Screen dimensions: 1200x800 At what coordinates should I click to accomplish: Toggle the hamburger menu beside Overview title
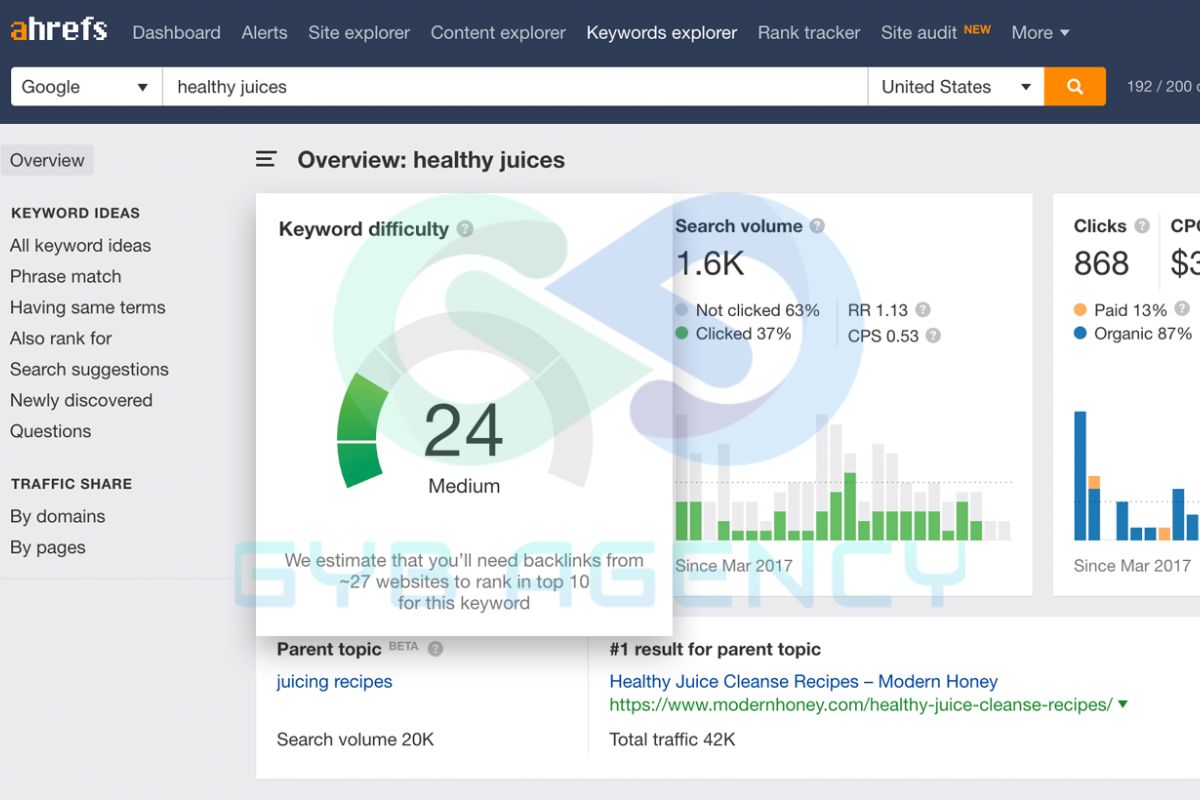[266, 159]
